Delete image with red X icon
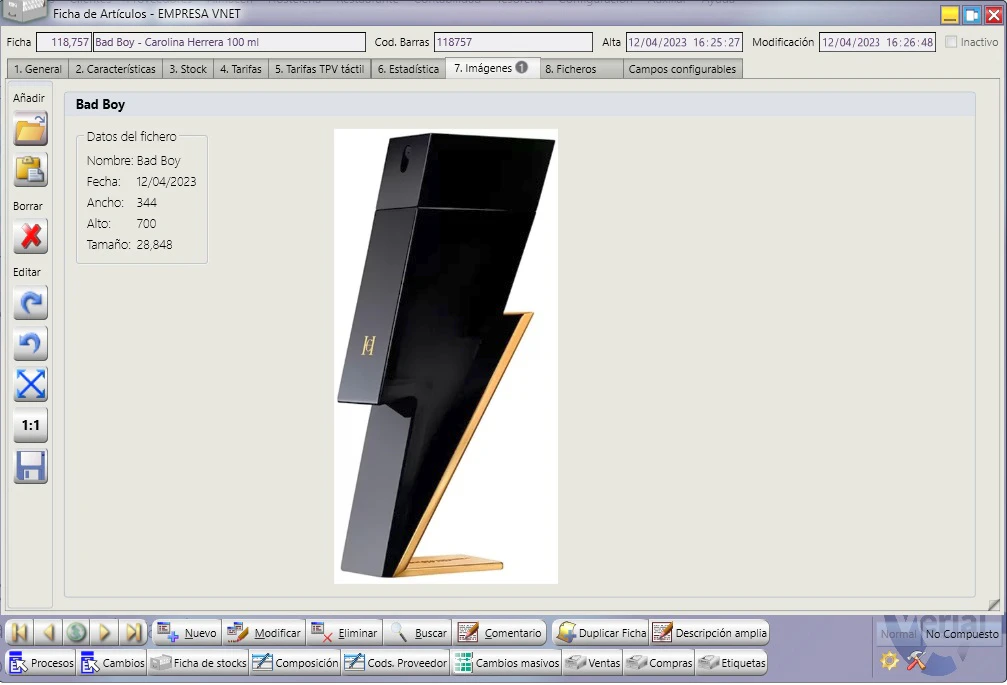The height and width of the screenshot is (685, 1007). coord(30,236)
